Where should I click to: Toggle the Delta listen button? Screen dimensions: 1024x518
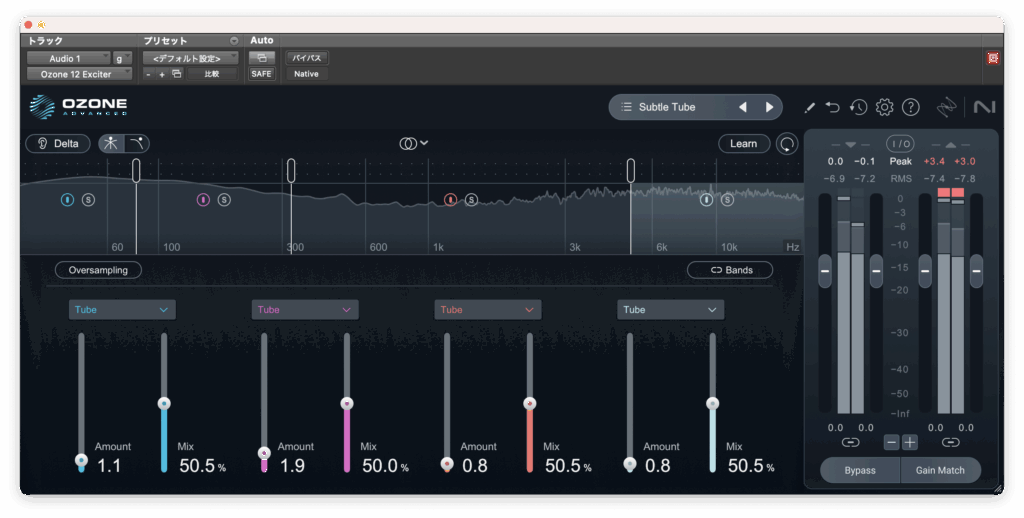coord(58,144)
